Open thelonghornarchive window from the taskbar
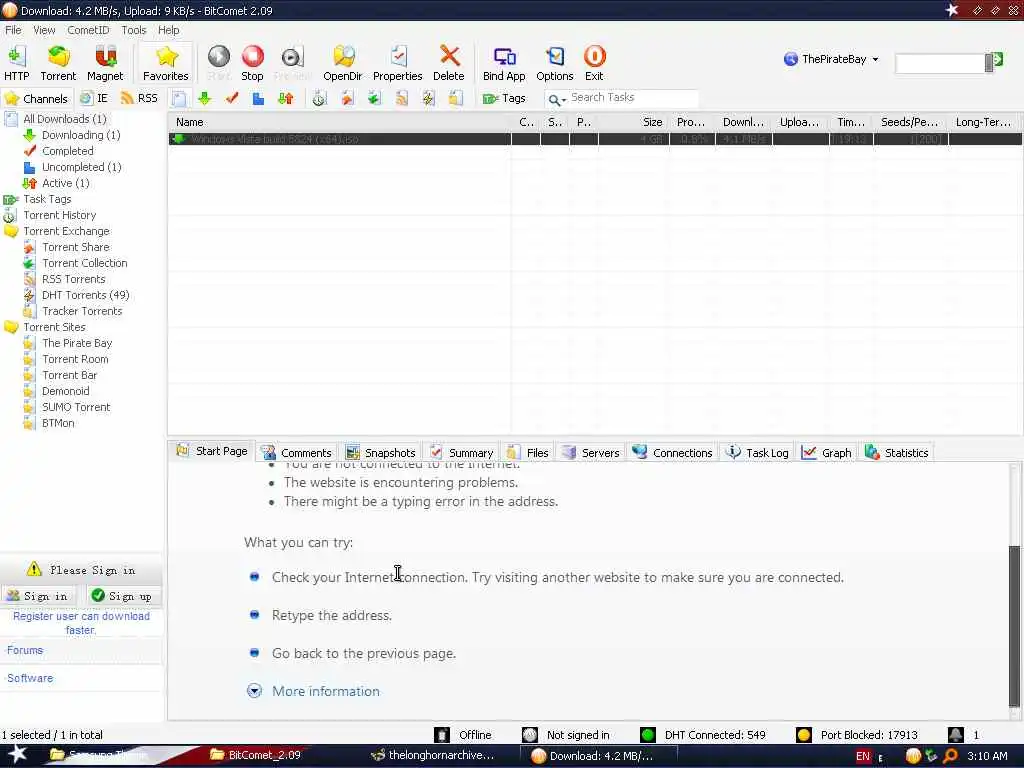This screenshot has width=1024, height=768. point(434,755)
